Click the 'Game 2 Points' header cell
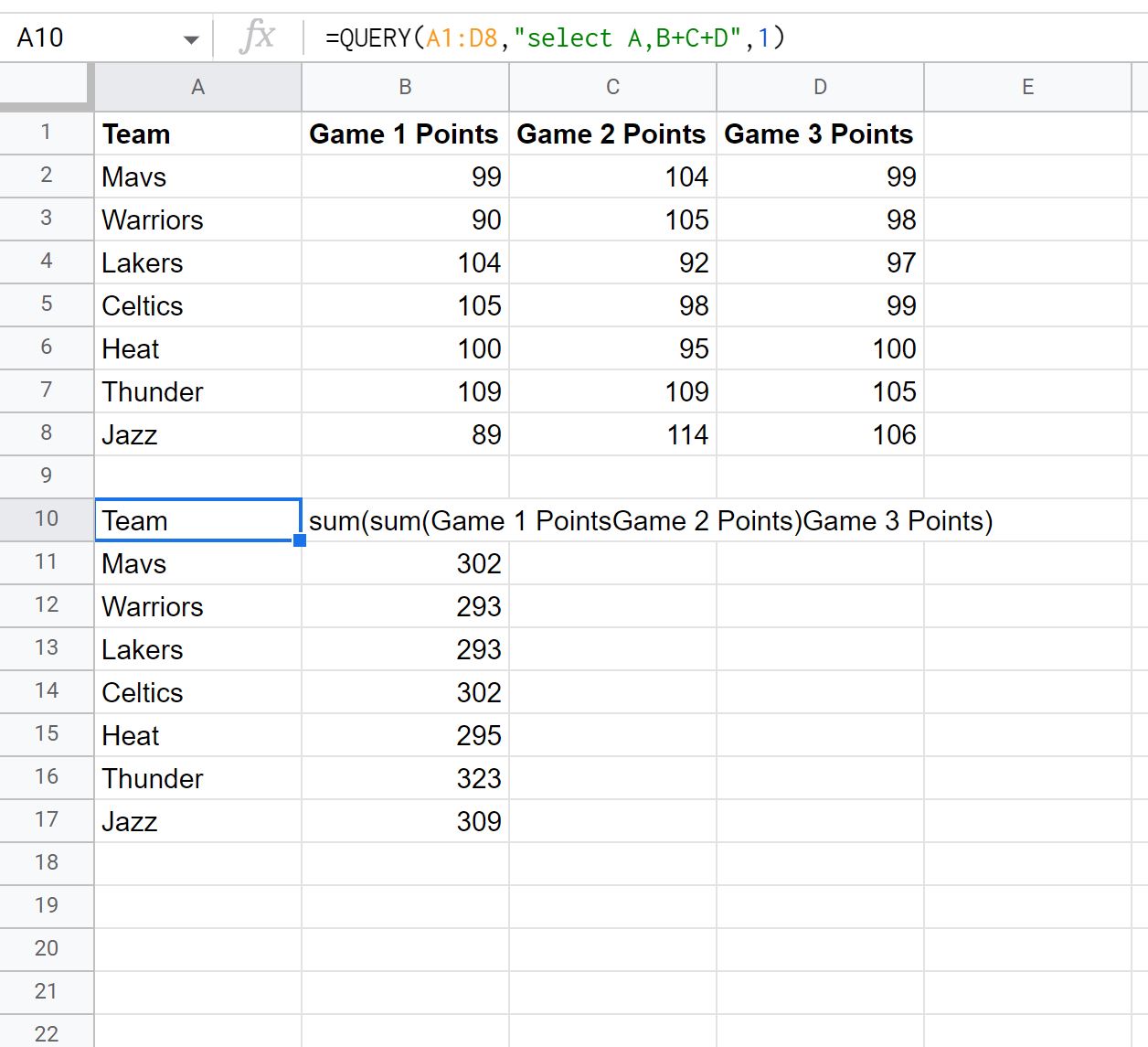 (612, 134)
